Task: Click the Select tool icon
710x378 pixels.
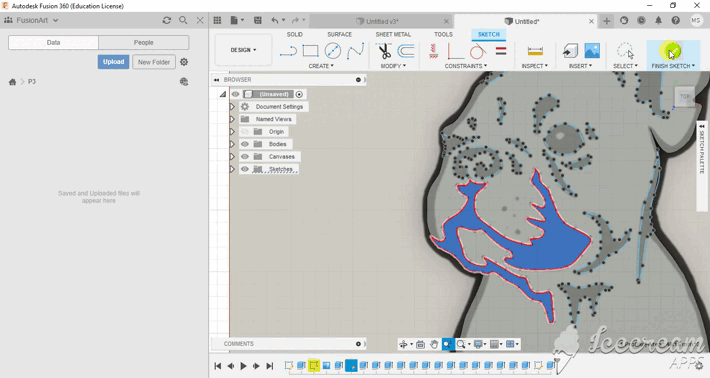Action: [x=625, y=51]
